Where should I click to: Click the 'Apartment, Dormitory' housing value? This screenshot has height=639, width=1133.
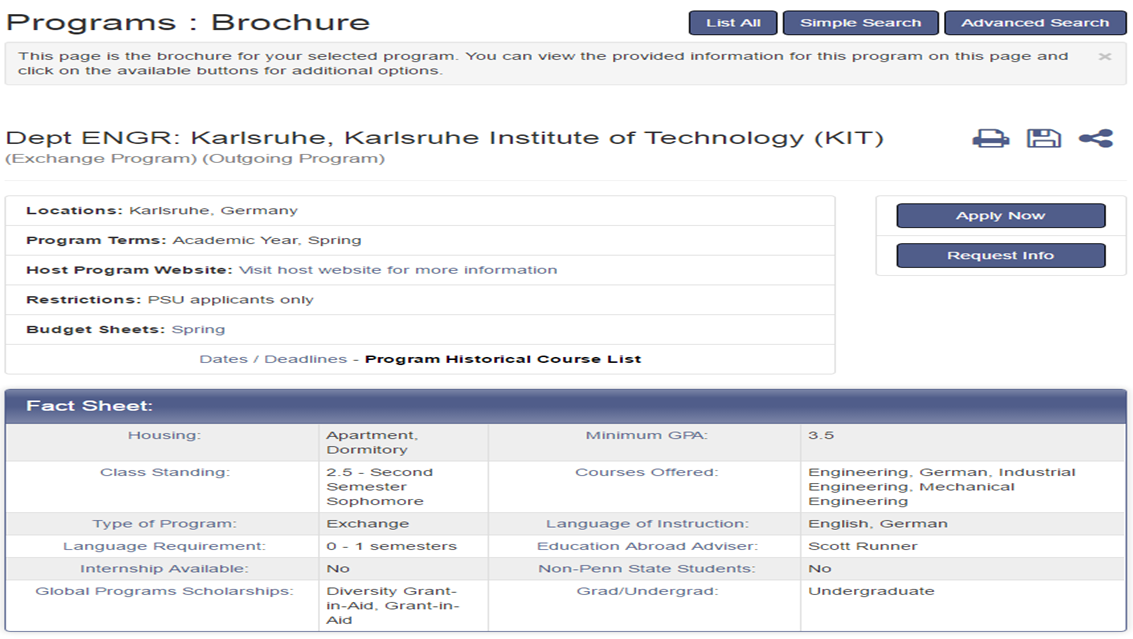(x=372, y=442)
